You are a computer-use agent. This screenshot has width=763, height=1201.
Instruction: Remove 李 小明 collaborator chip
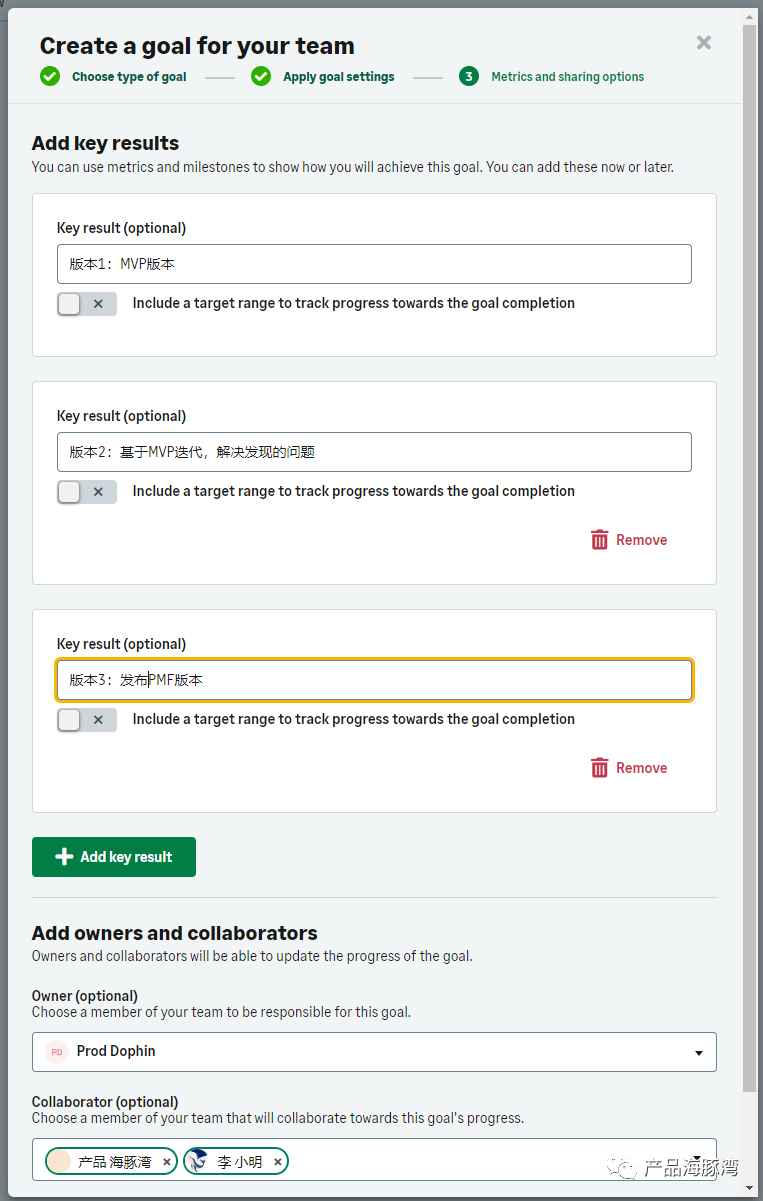pos(278,1162)
